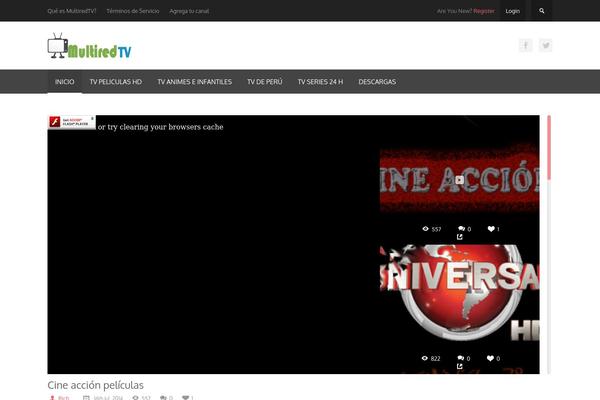The width and height of the screenshot is (600, 400).
Task: Click the comments icon under Universal thumbnail
Action: (461, 358)
